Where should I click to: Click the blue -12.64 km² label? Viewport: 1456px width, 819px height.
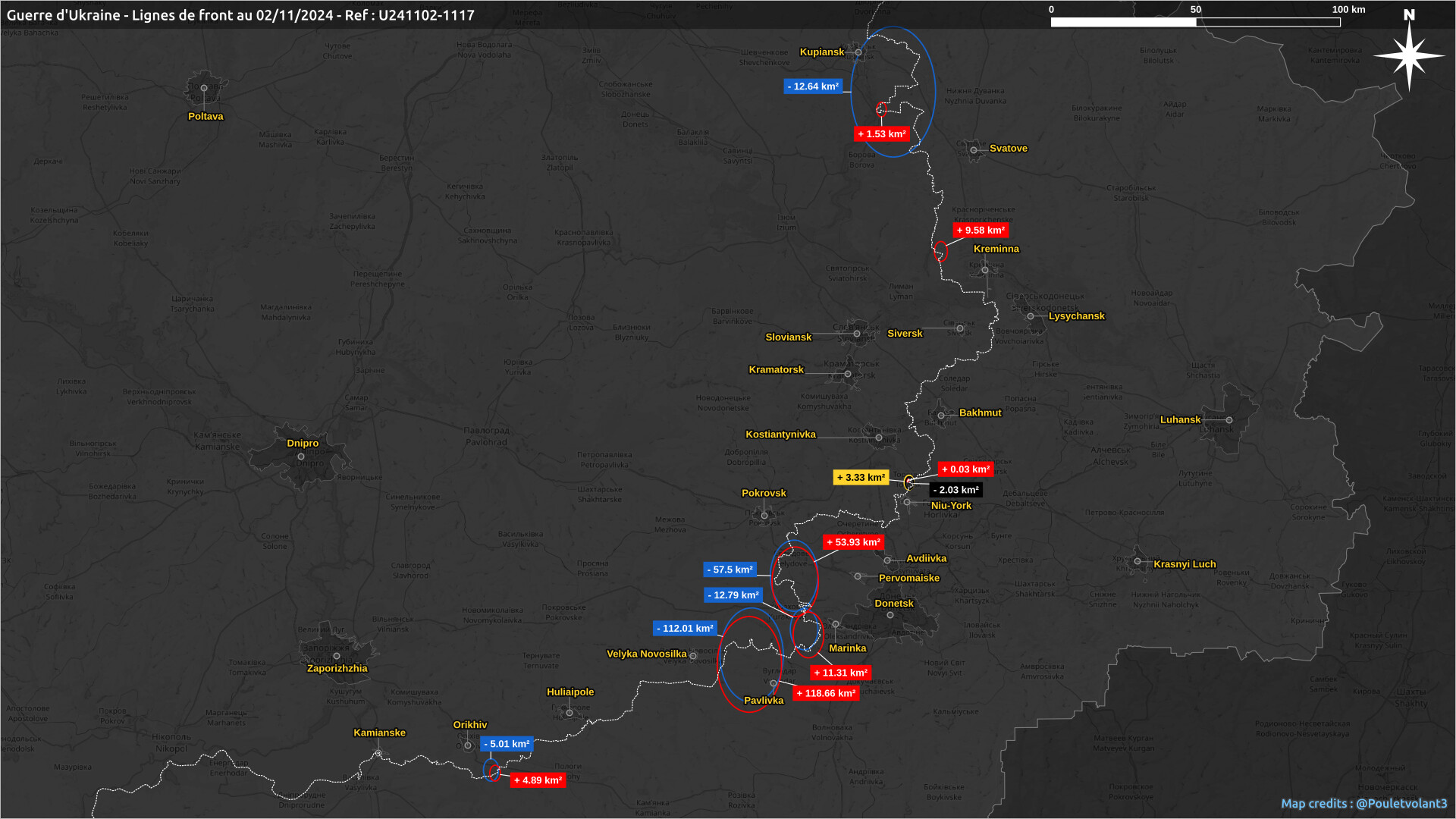pyautogui.click(x=813, y=86)
